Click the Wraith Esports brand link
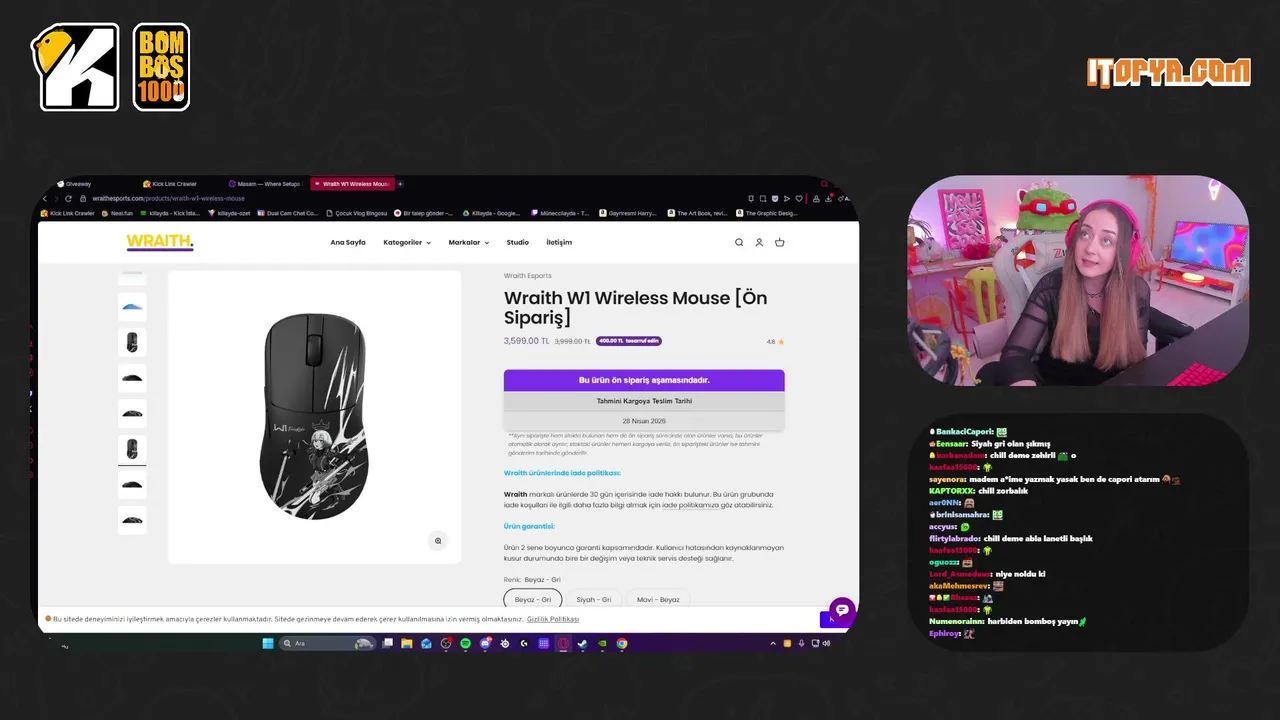This screenshot has height=720, width=1280. tap(527, 275)
